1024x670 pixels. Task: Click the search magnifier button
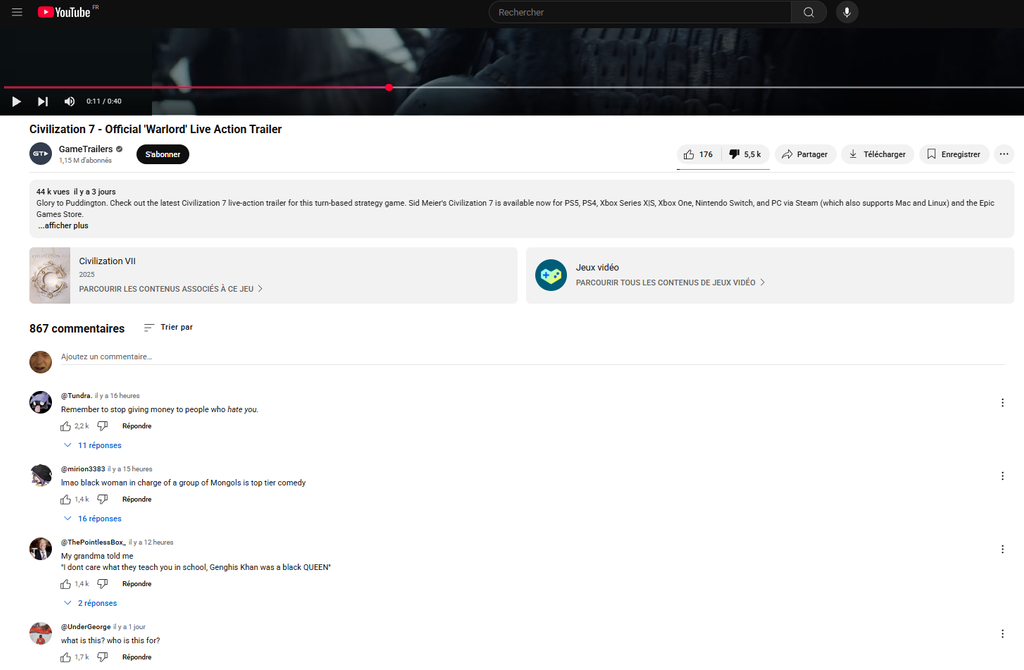(x=808, y=12)
